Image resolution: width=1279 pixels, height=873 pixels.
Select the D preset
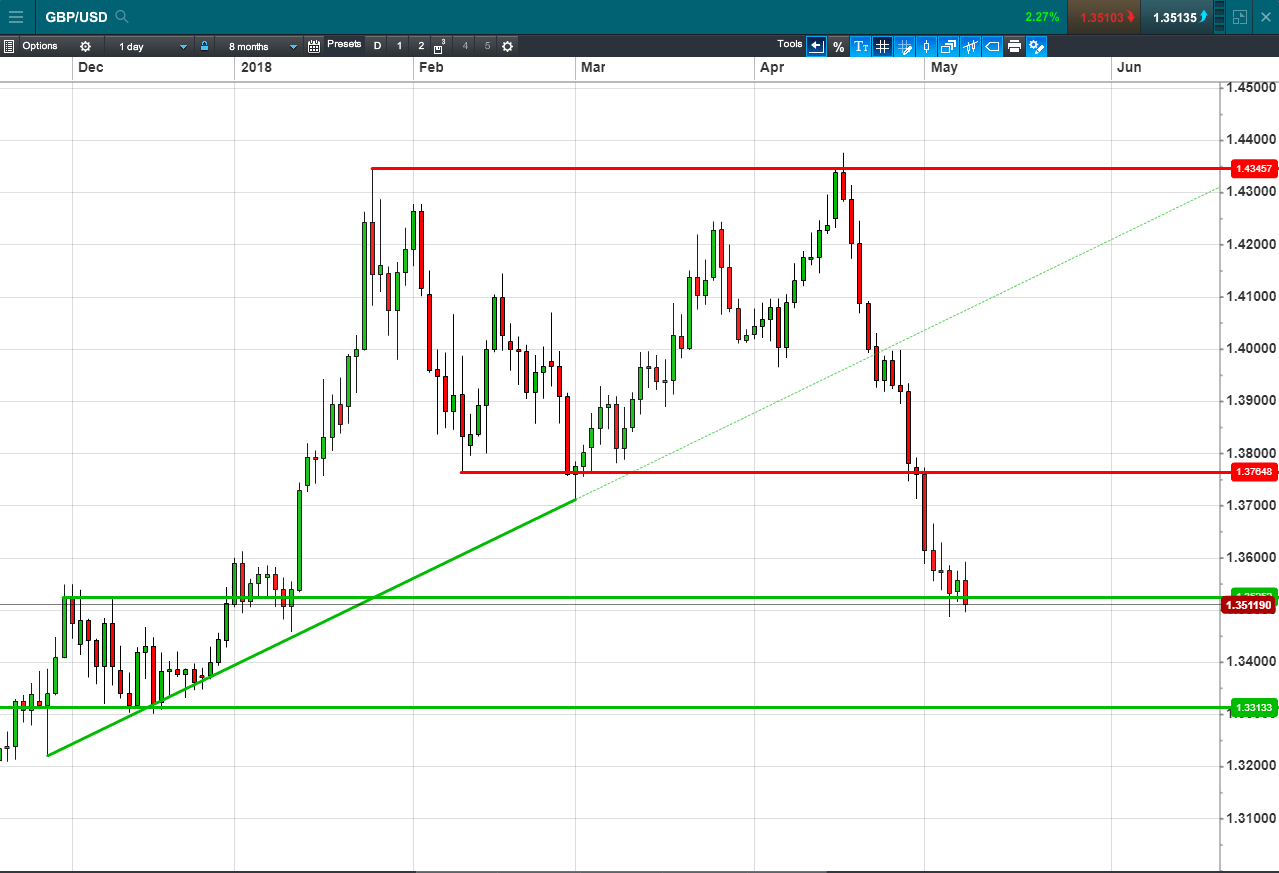coord(377,46)
